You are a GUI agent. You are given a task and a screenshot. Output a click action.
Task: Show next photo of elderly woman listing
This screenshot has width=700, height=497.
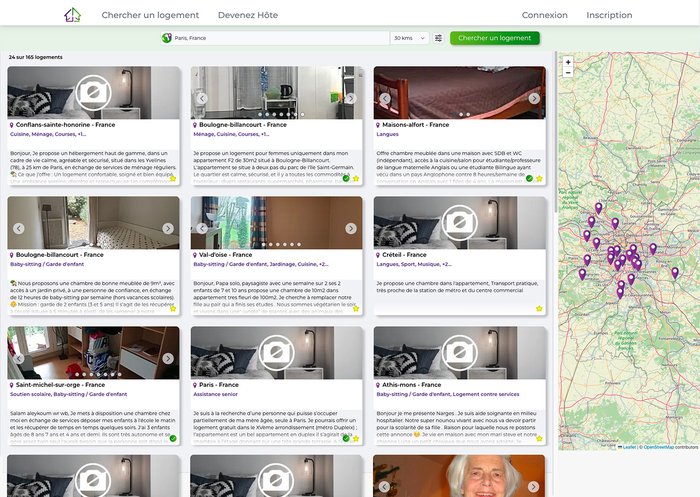tap(533, 486)
